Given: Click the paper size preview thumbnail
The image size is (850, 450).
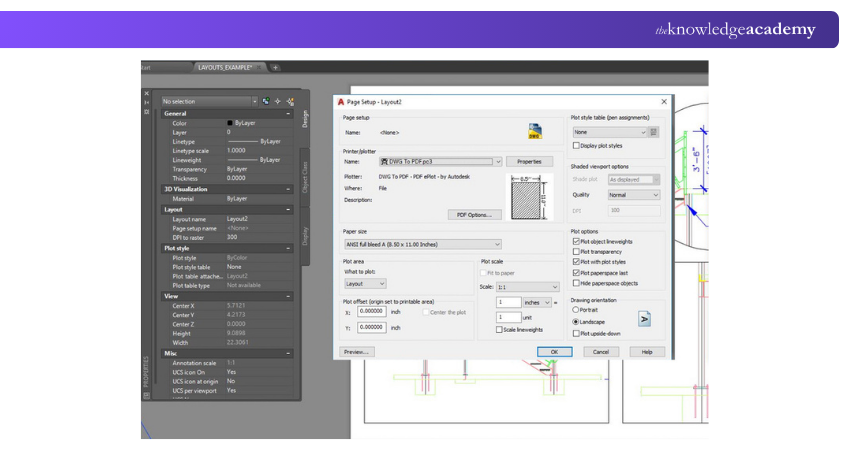Looking at the screenshot, I should pos(530,197).
